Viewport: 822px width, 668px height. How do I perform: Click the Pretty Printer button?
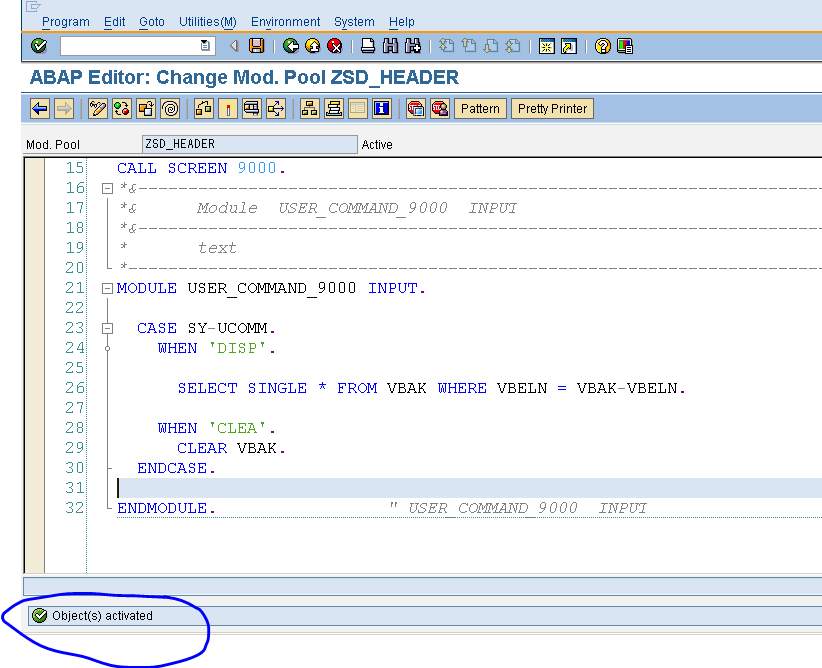point(552,108)
